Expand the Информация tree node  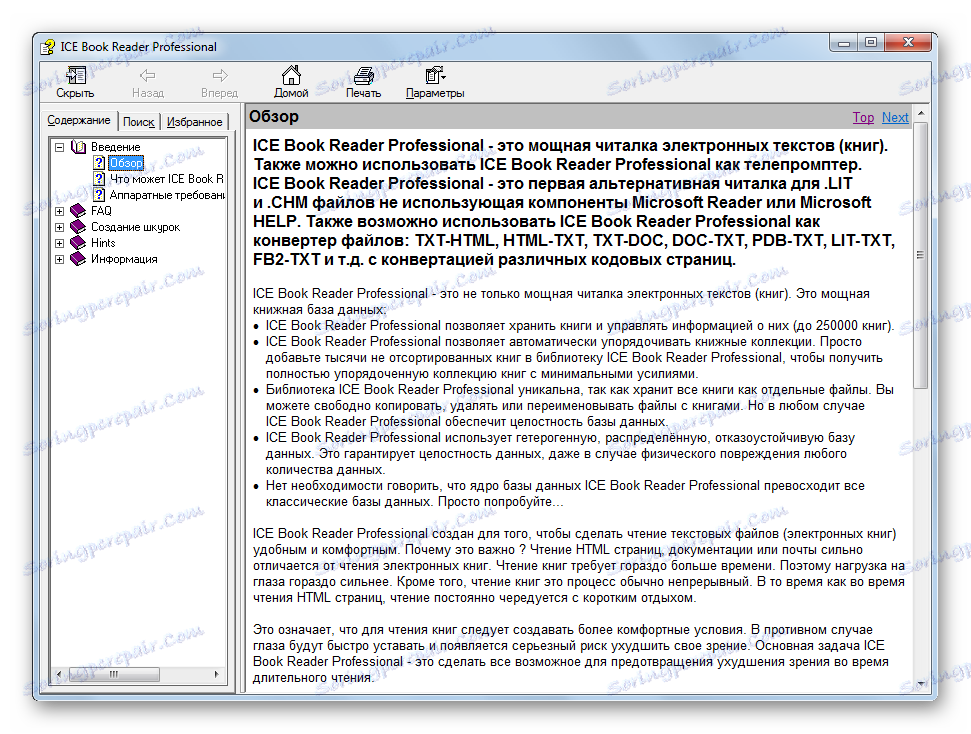[59, 260]
